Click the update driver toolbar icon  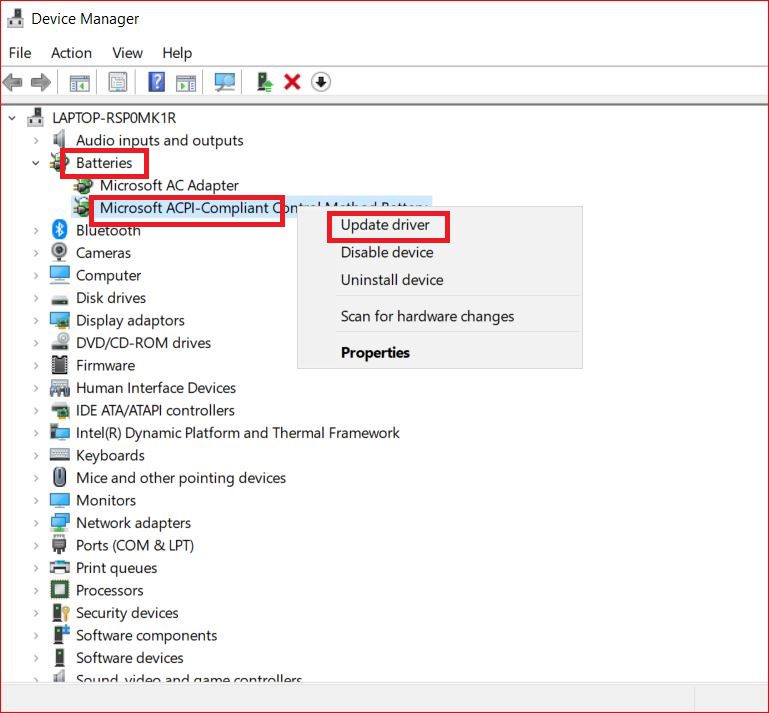pos(264,82)
